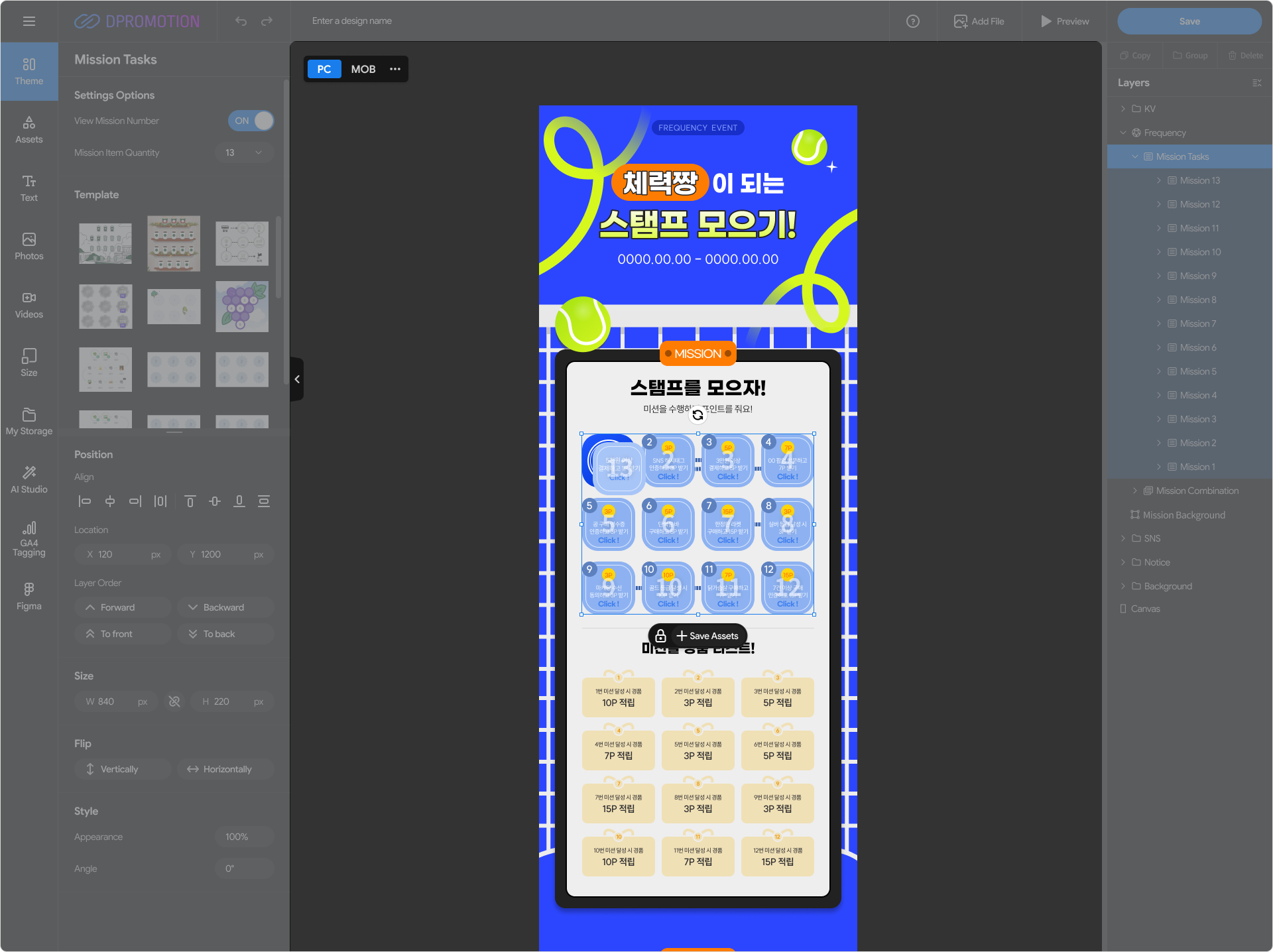This screenshot has width=1273, height=952.
Task: Open the hamburger main menu
Action: pyautogui.click(x=29, y=21)
